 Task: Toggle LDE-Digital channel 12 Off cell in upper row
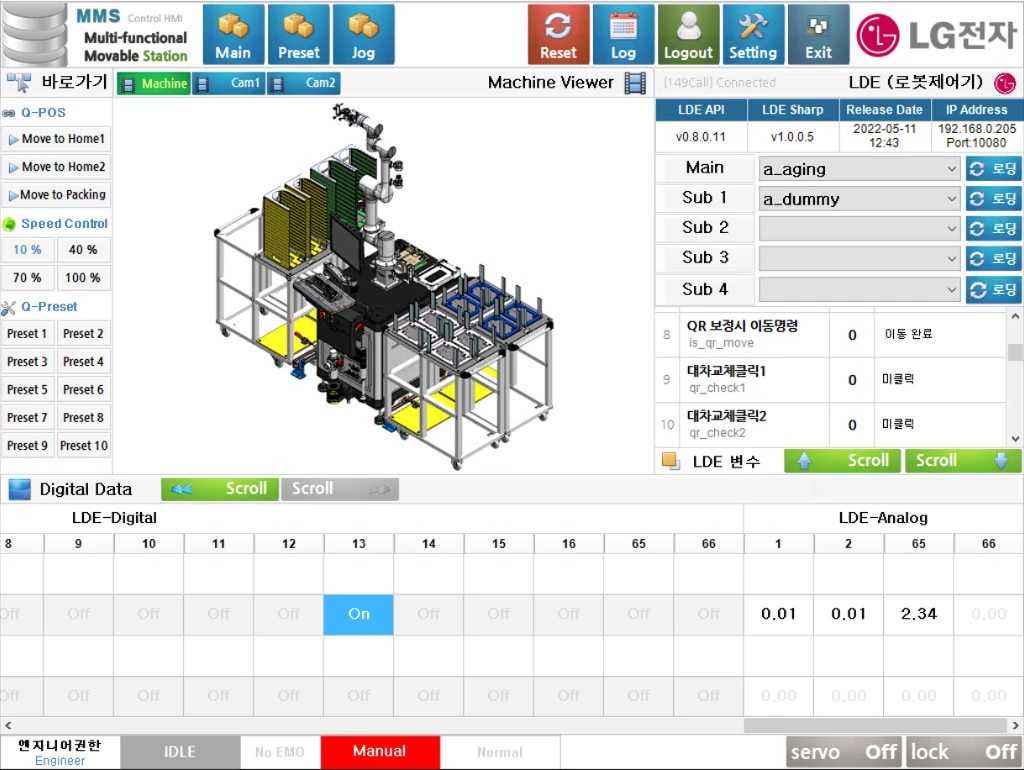click(x=288, y=614)
